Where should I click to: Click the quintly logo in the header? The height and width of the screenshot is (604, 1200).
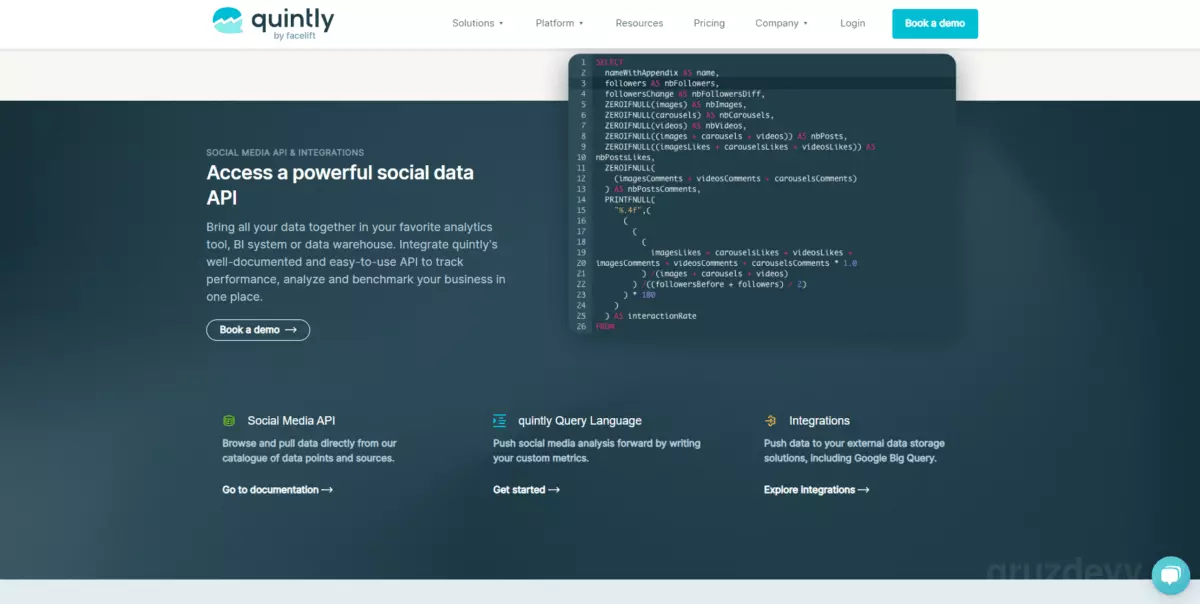tap(274, 23)
